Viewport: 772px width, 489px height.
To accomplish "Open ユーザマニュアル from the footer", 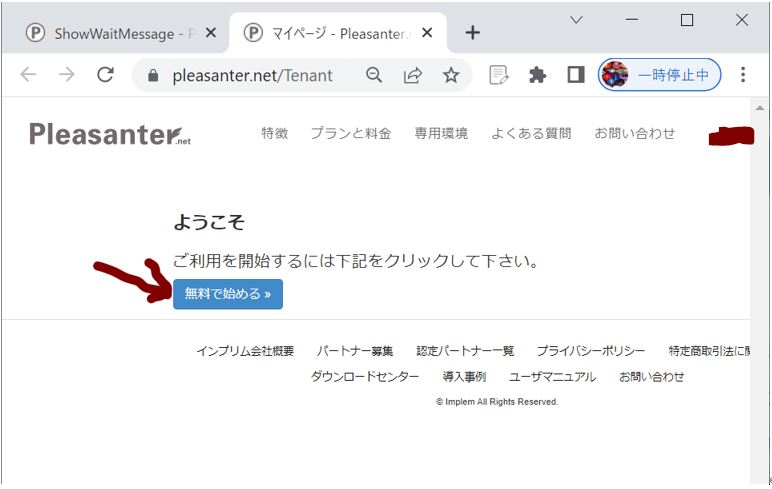I will point(552,377).
